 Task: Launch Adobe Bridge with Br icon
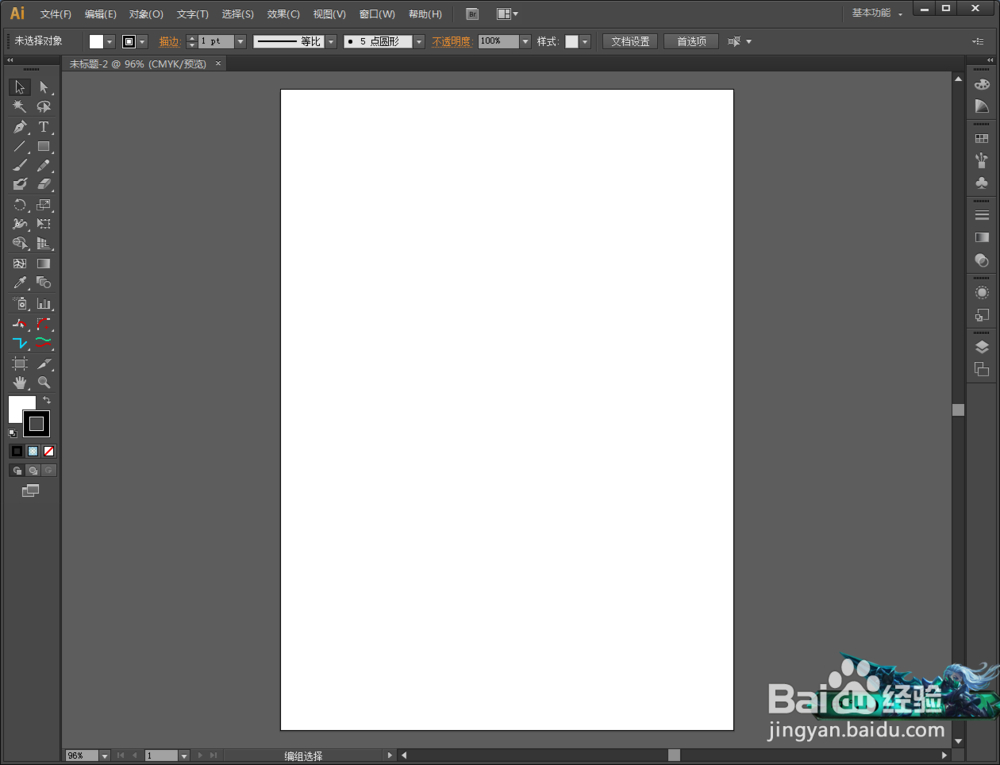click(473, 14)
